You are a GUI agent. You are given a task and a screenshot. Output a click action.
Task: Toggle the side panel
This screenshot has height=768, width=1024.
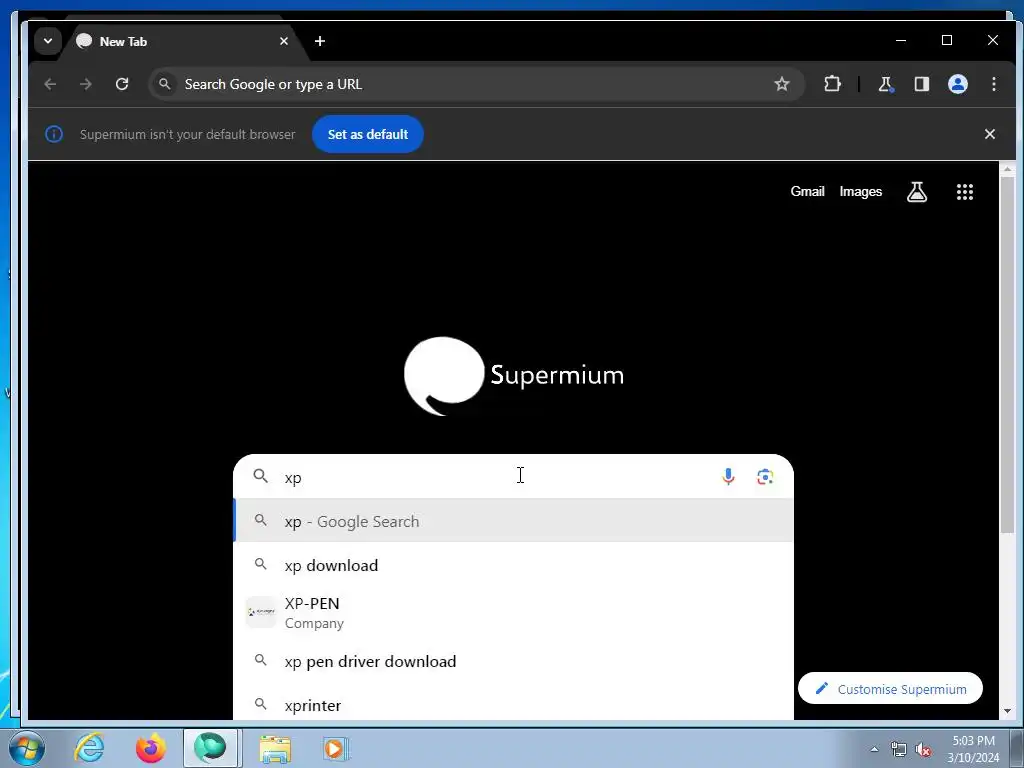(x=921, y=84)
